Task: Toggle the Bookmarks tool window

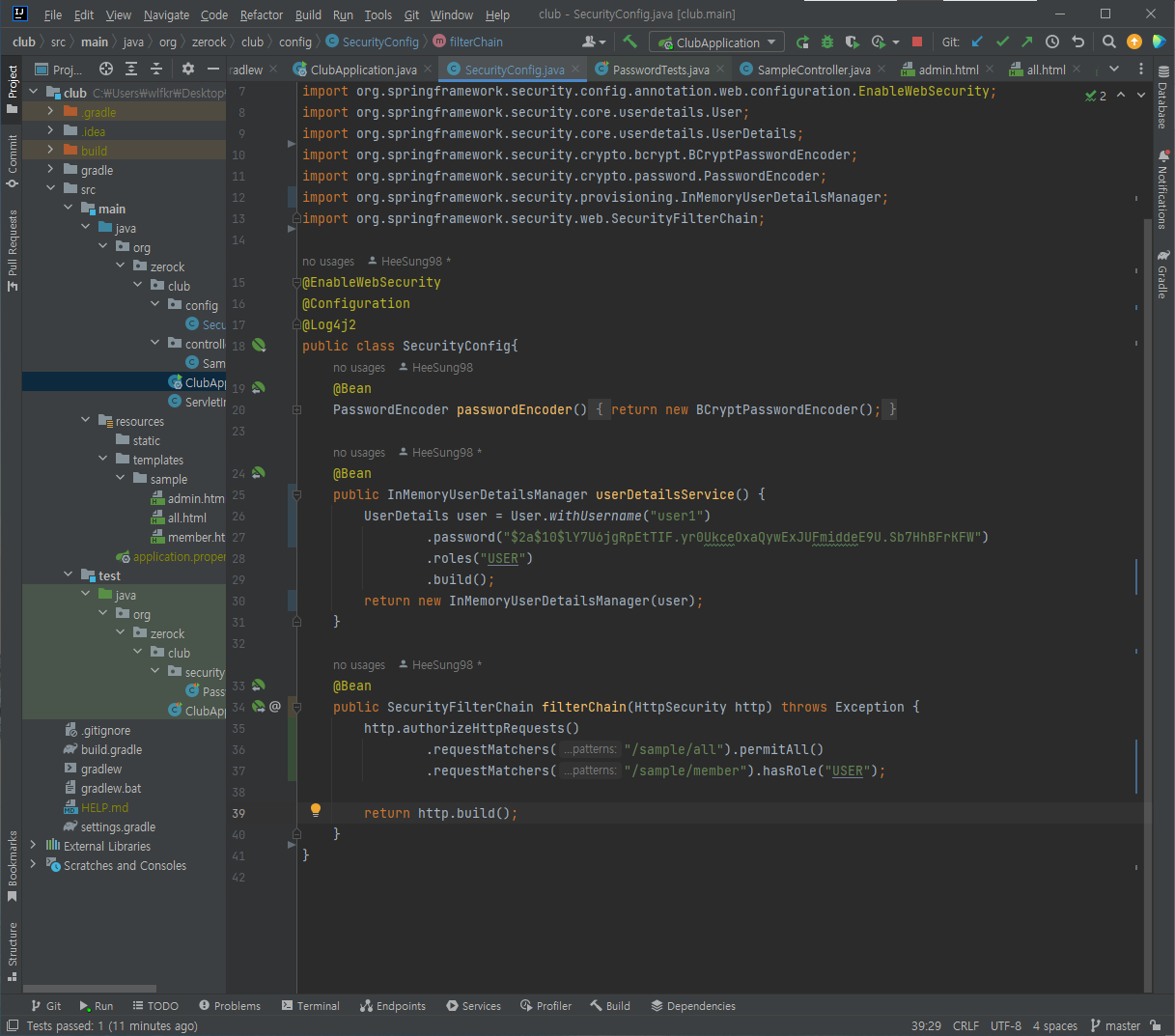Action: click(12, 866)
